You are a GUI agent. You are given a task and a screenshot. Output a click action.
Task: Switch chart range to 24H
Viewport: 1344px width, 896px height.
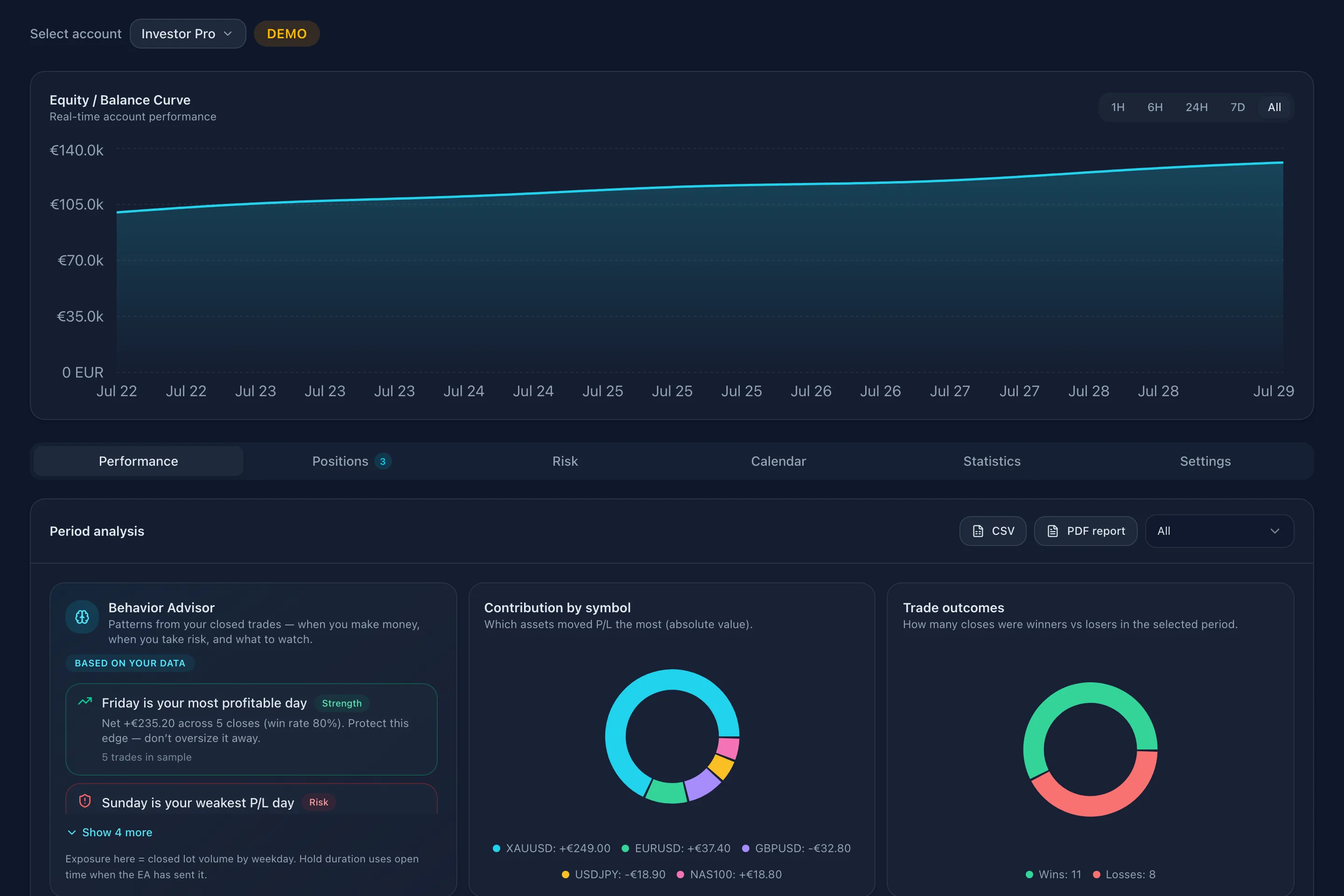click(x=1197, y=107)
